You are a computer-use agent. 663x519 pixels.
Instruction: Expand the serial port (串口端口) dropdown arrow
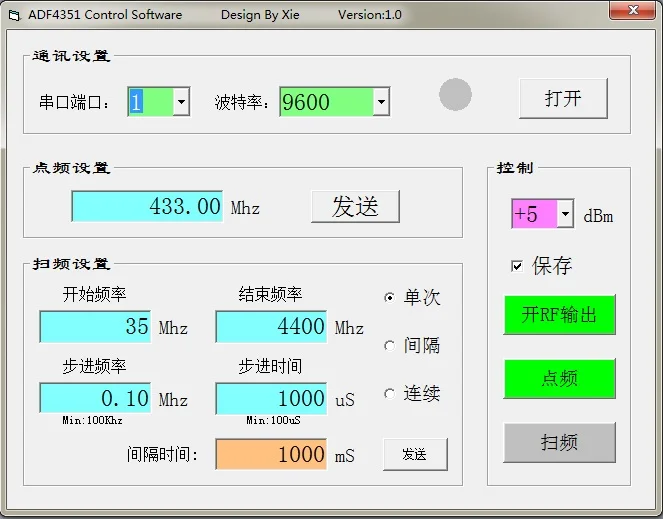click(x=181, y=102)
